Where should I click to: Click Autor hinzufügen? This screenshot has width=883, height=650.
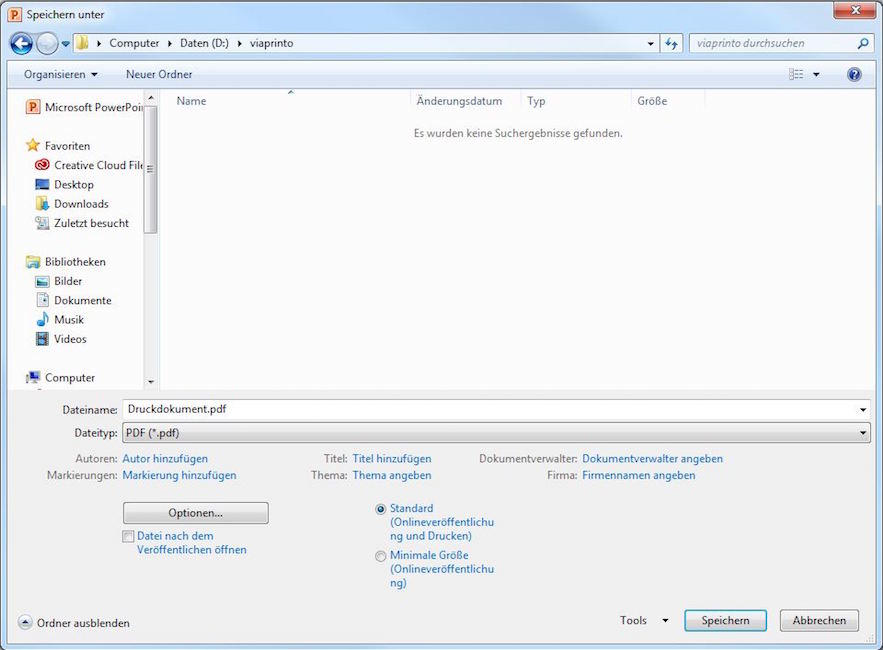tap(165, 458)
